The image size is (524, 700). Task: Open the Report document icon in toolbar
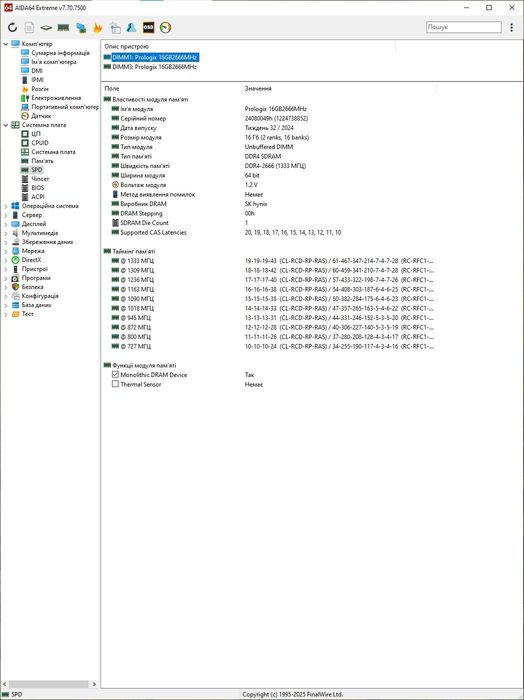[x=29, y=28]
